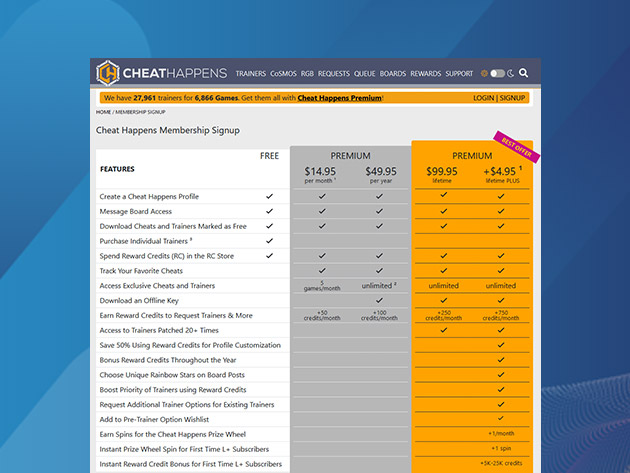Go to the RGB section

[x=308, y=74]
